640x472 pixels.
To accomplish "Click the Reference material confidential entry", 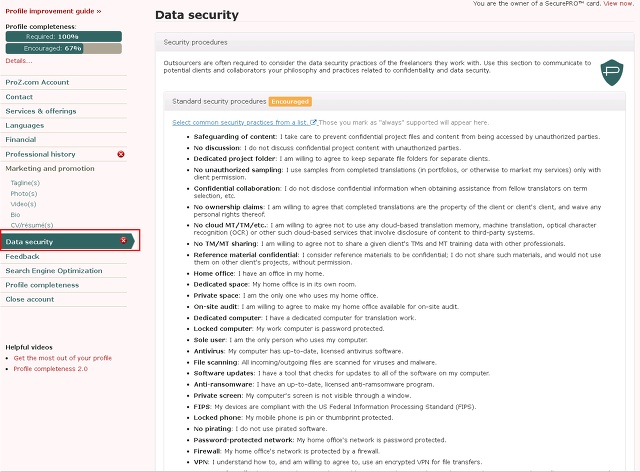I will click(397, 258).
